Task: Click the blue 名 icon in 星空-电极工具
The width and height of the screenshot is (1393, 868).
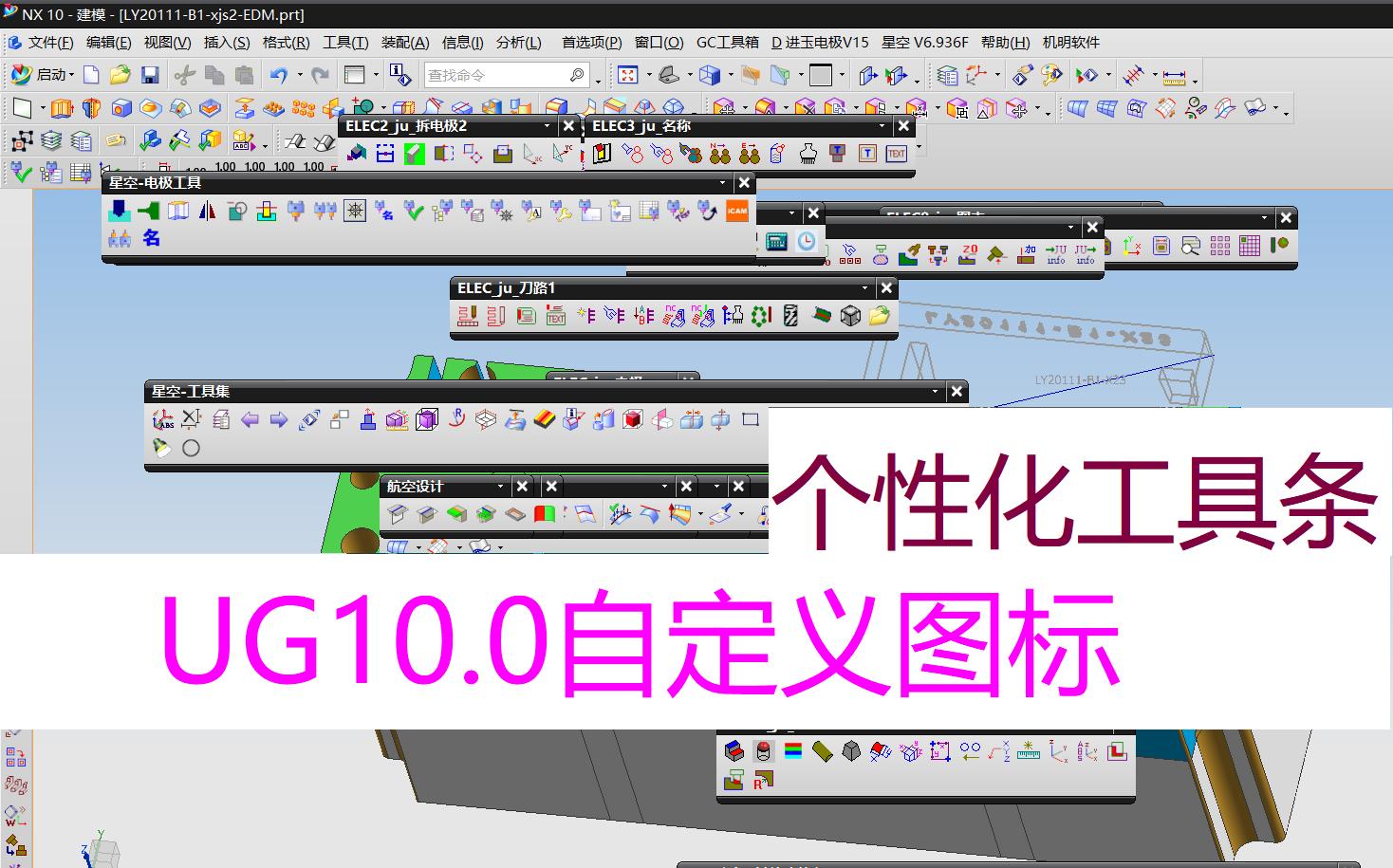Action: coord(152,238)
